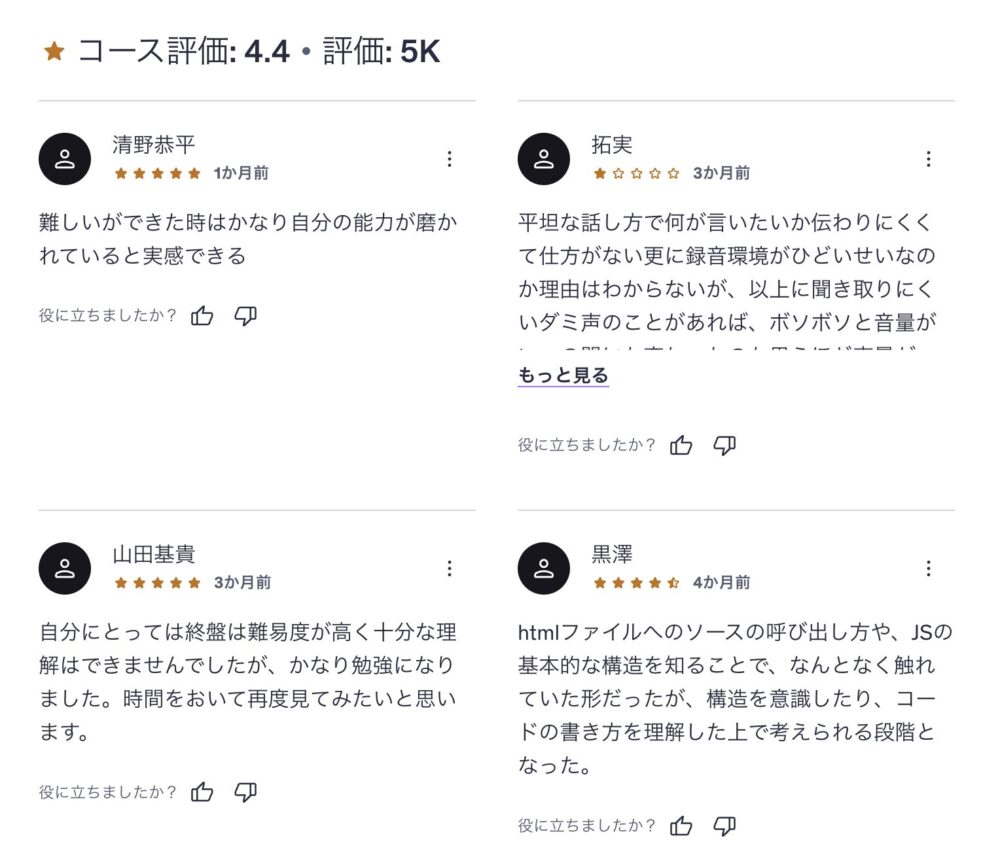This screenshot has height=853, width=1000.
Task: Open three-dot menu on 拓実's review
Action: [929, 159]
